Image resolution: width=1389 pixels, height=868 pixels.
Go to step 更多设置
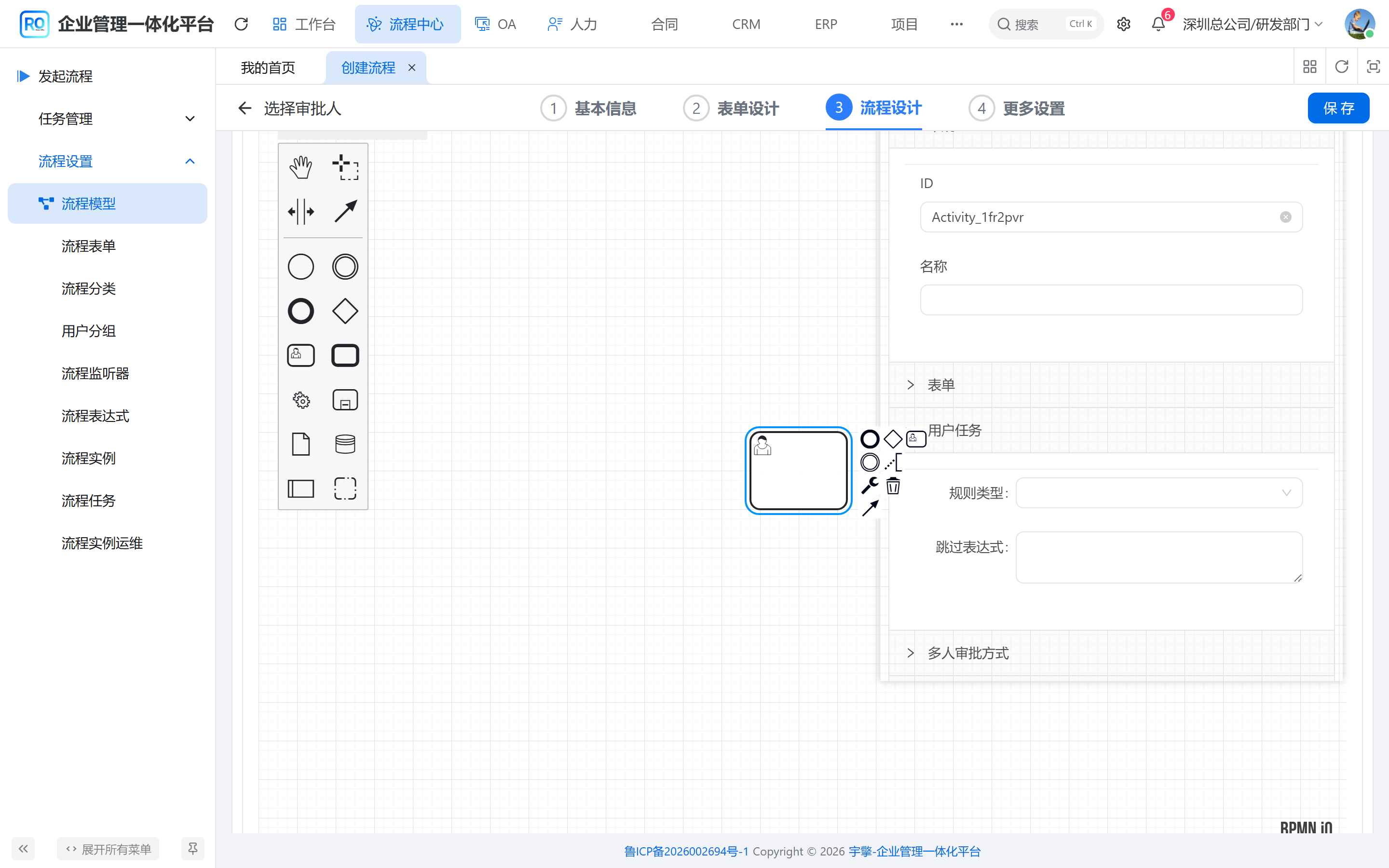[x=1017, y=108]
